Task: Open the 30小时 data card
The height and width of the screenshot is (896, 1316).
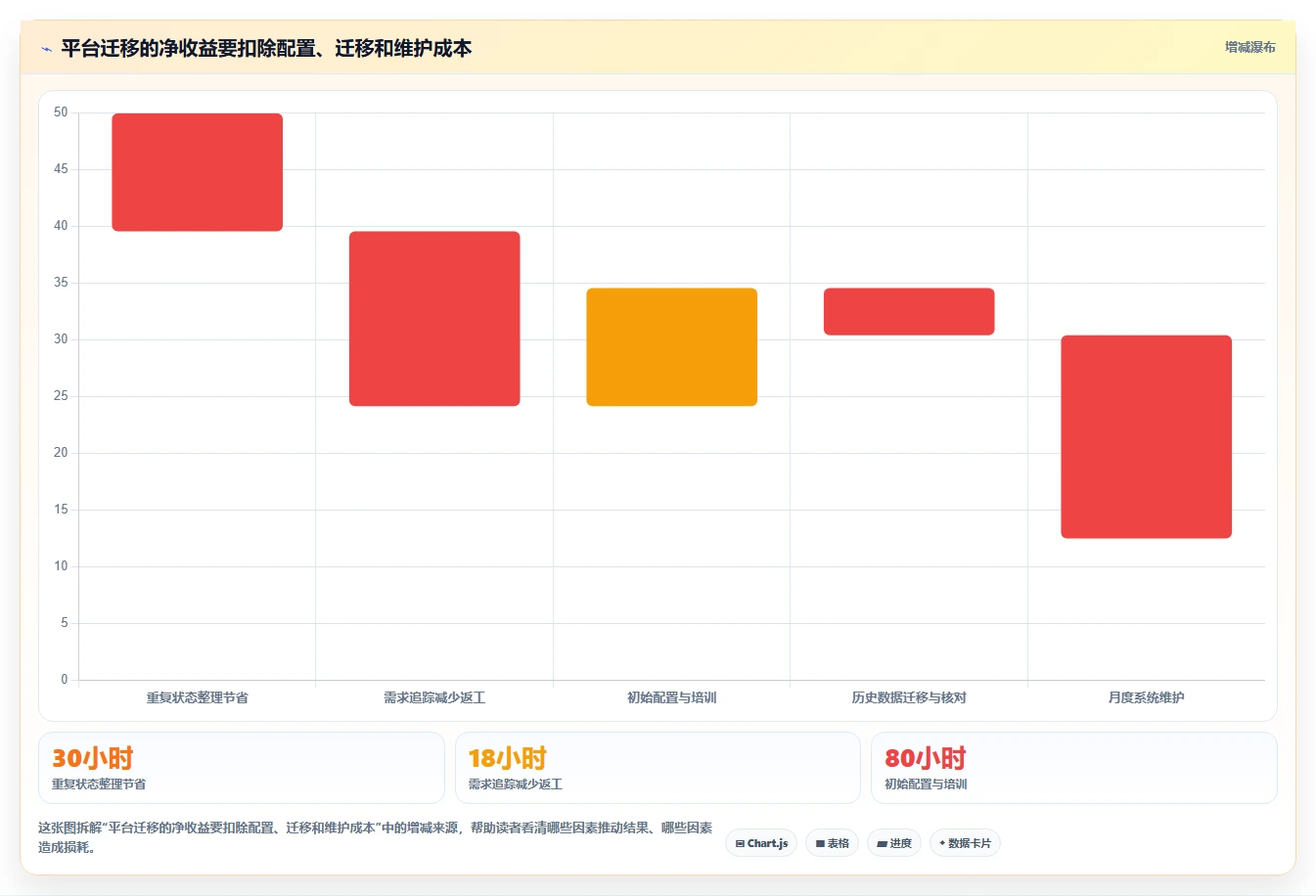Action: pyautogui.click(x=242, y=768)
